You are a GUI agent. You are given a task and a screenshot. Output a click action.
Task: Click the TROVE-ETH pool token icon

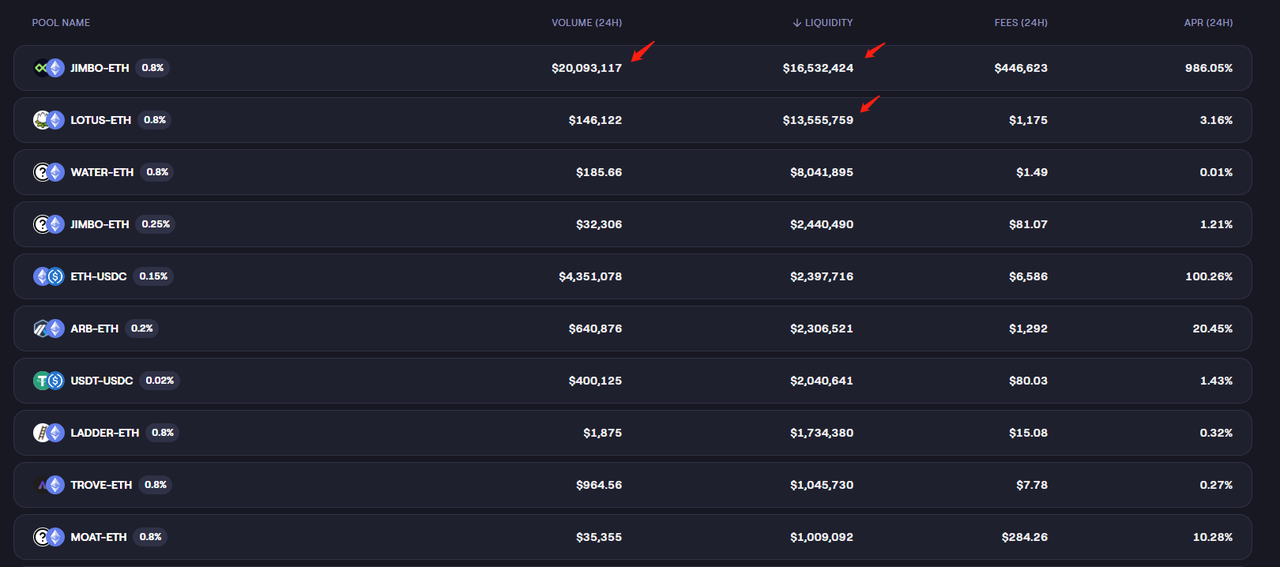49,485
